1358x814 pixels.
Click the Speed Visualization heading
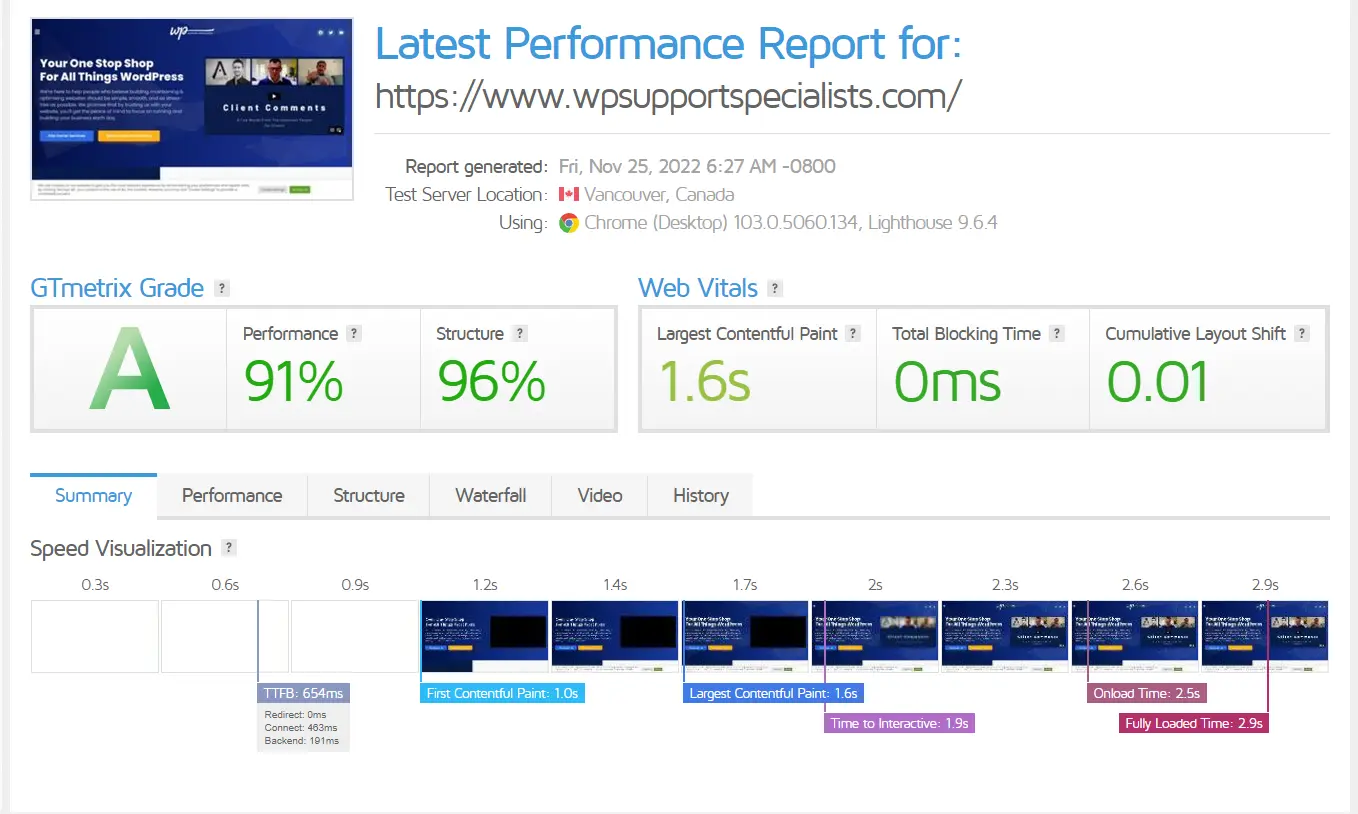pyautogui.click(x=121, y=548)
